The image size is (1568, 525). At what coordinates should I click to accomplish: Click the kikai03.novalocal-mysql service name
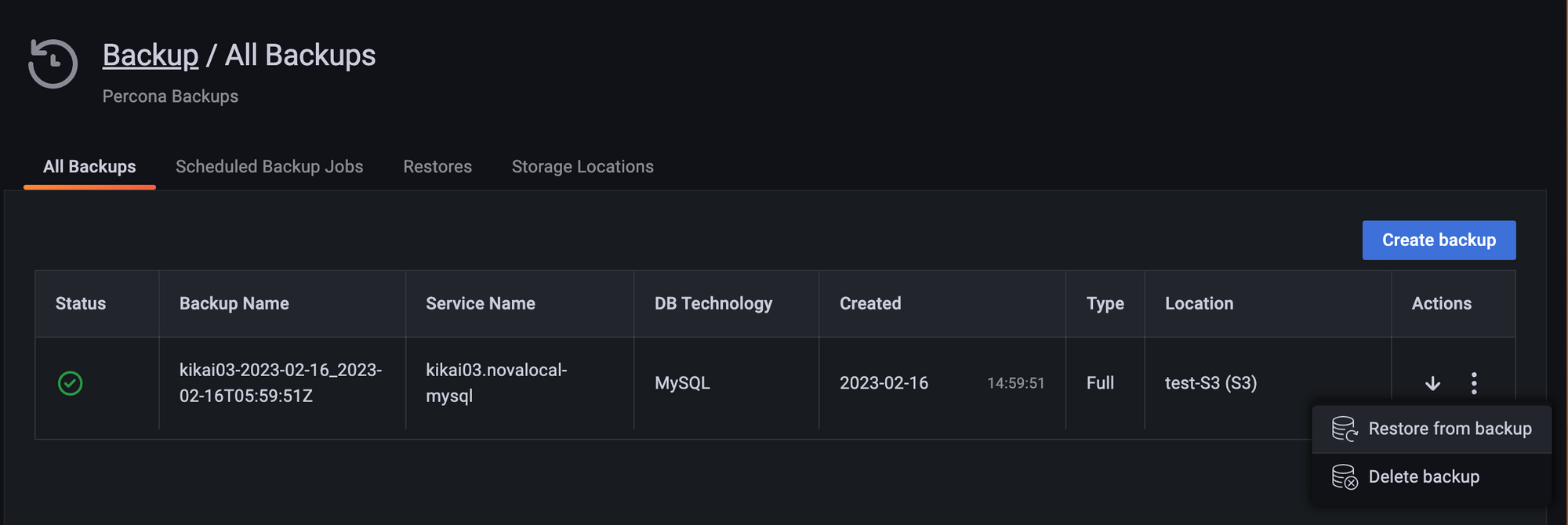(496, 382)
